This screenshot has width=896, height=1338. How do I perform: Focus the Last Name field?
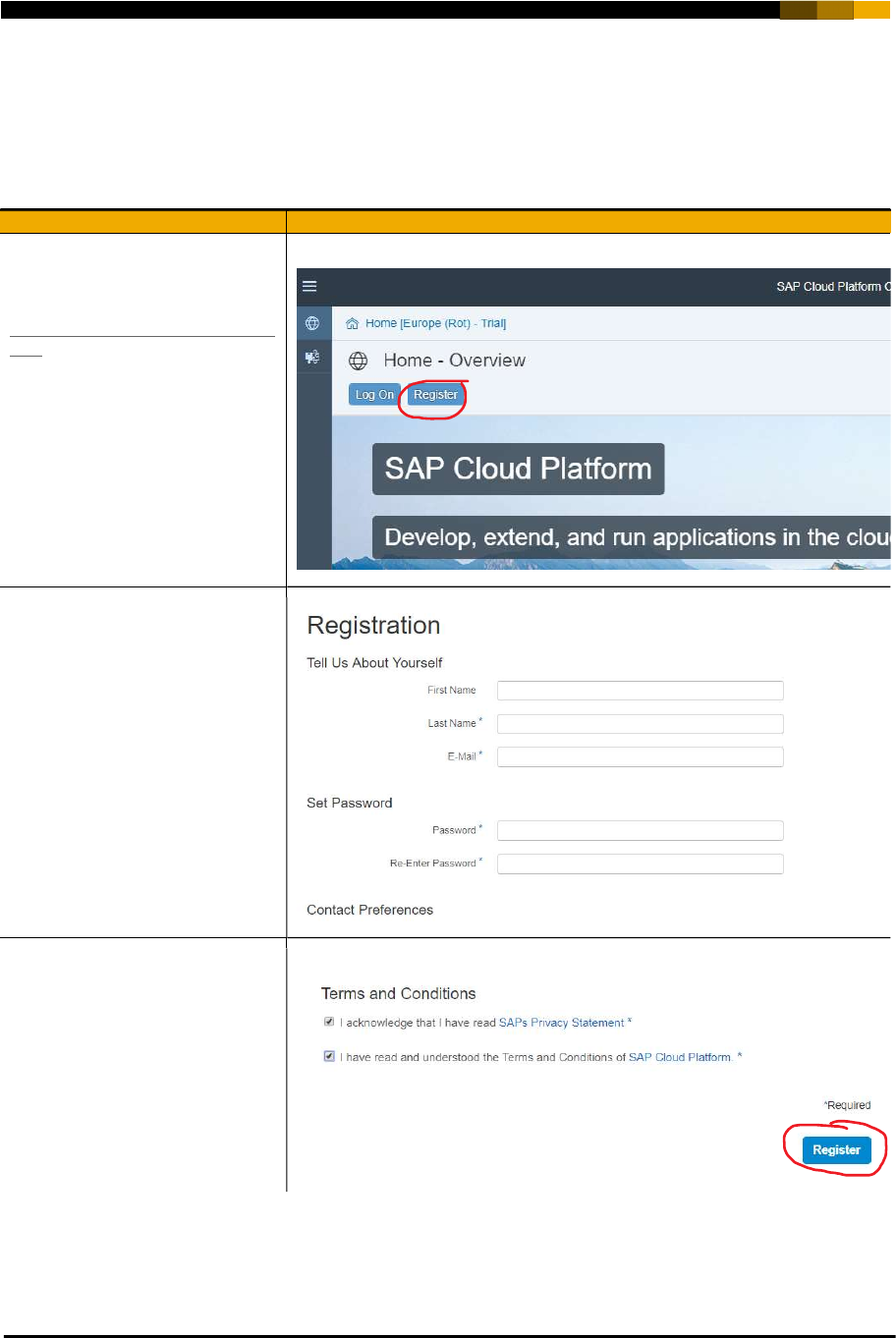point(640,723)
